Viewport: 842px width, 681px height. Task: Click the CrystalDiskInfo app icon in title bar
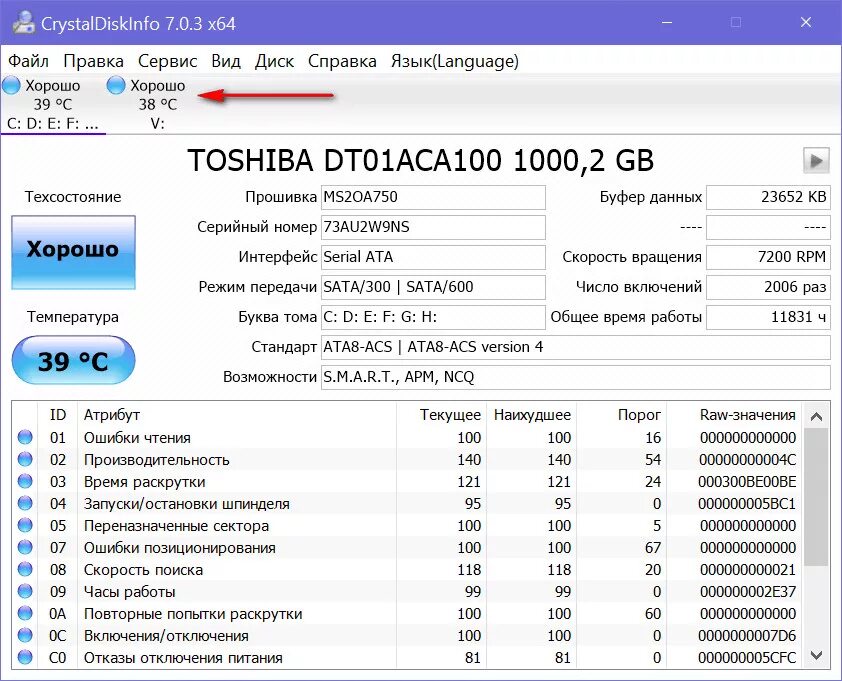pos(23,23)
